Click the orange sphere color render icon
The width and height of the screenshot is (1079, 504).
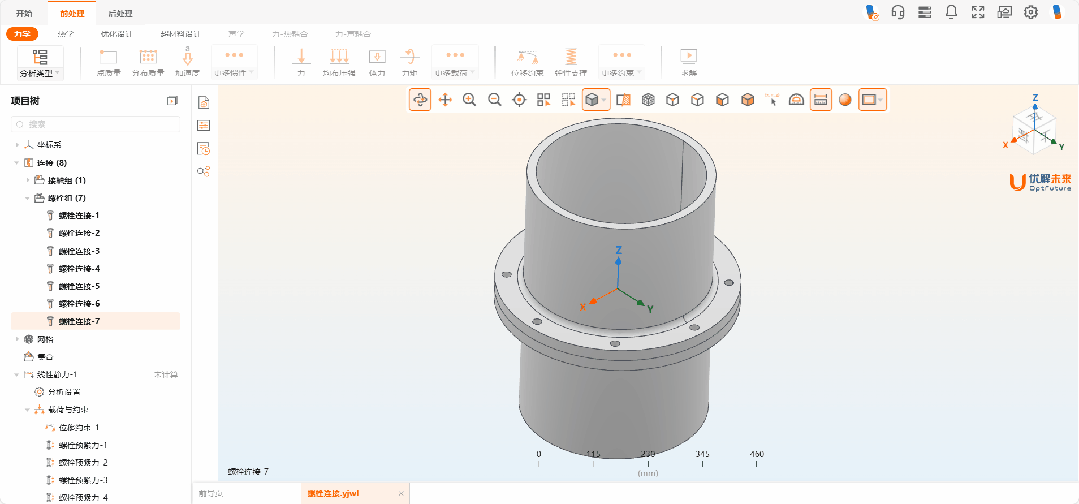click(x=845, y=100)
